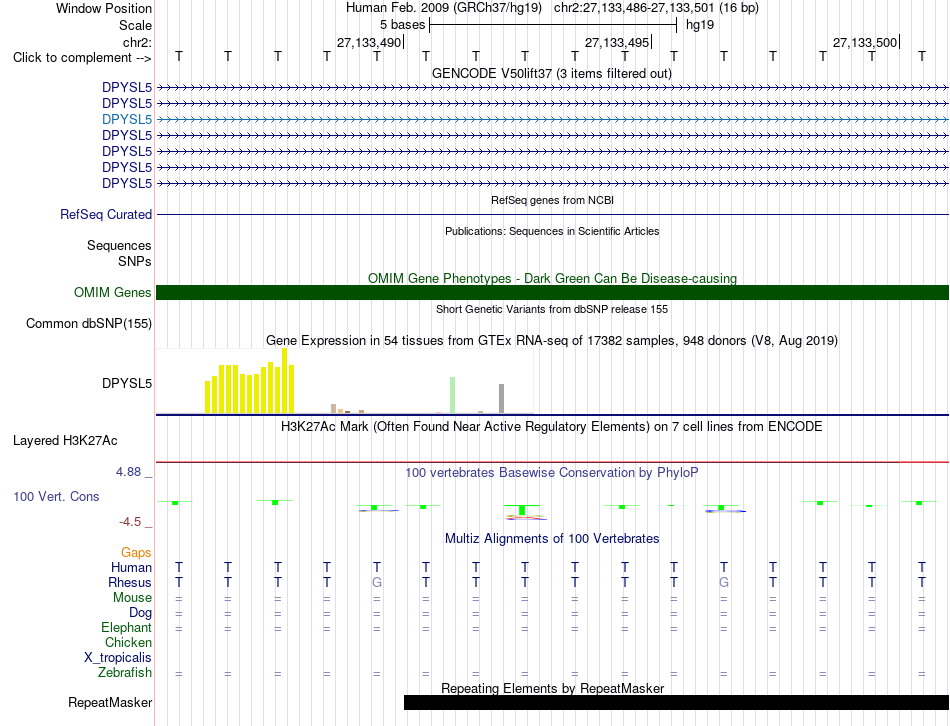Click the Layered H3K27Ac label

(x=65, y=441)
